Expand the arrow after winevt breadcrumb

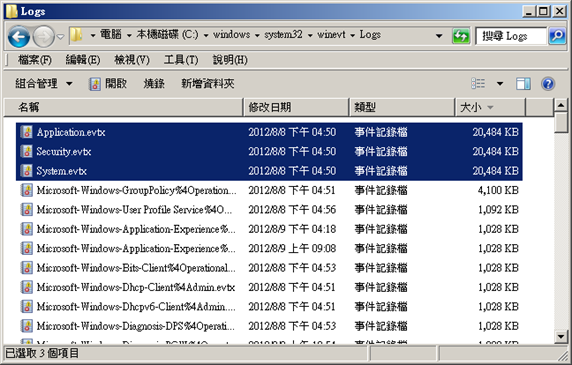[x=353, y=35]
